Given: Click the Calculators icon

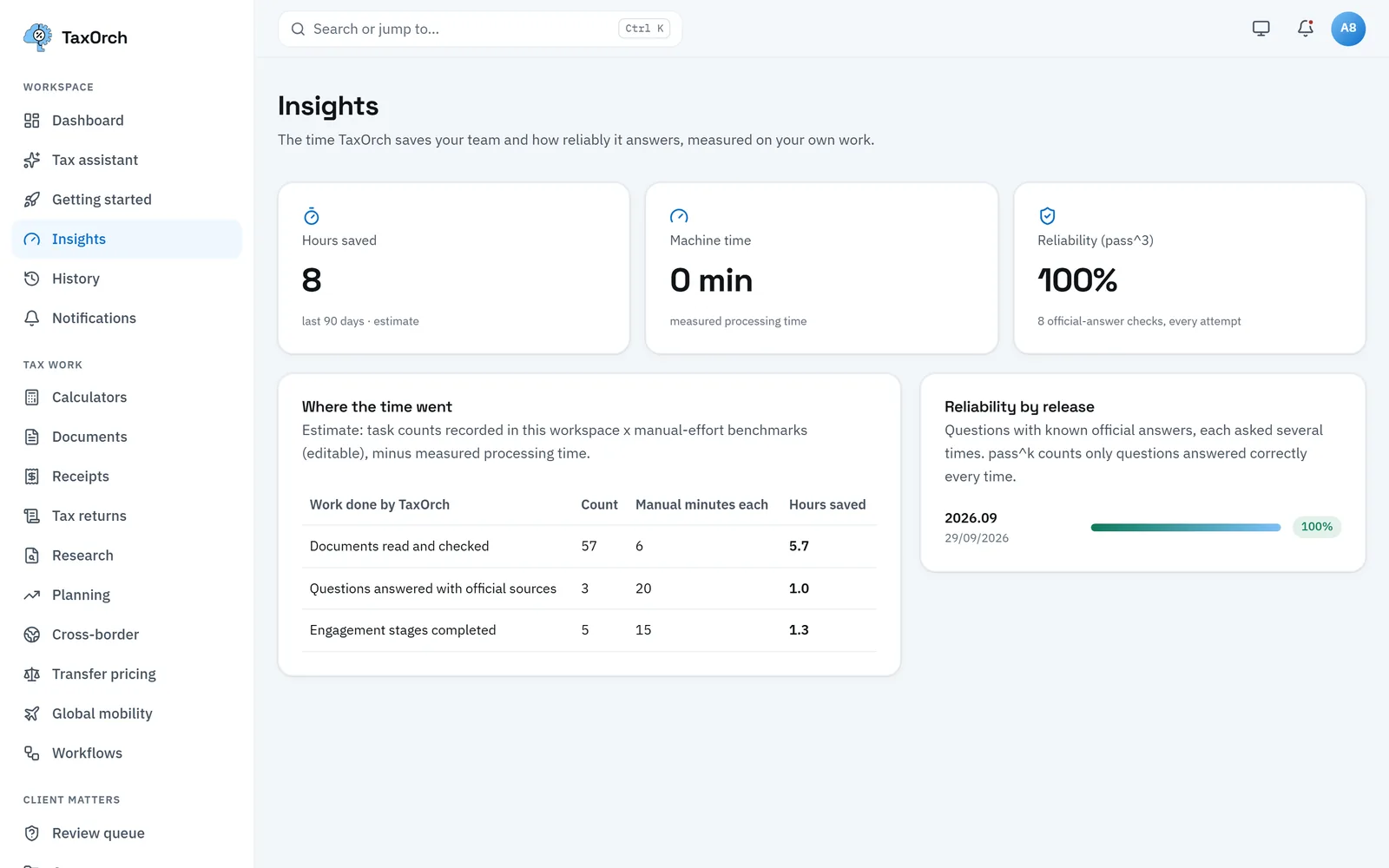Looking at the screenshot, I should 32,398.
